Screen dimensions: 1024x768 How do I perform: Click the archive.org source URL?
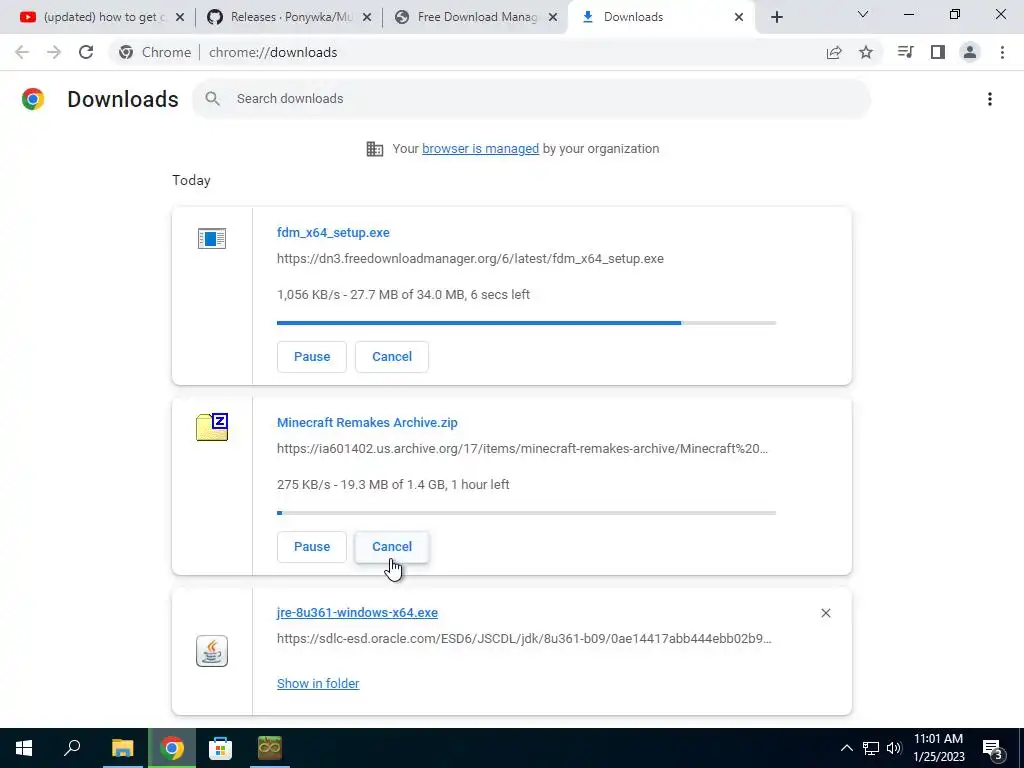pos(522,449)
